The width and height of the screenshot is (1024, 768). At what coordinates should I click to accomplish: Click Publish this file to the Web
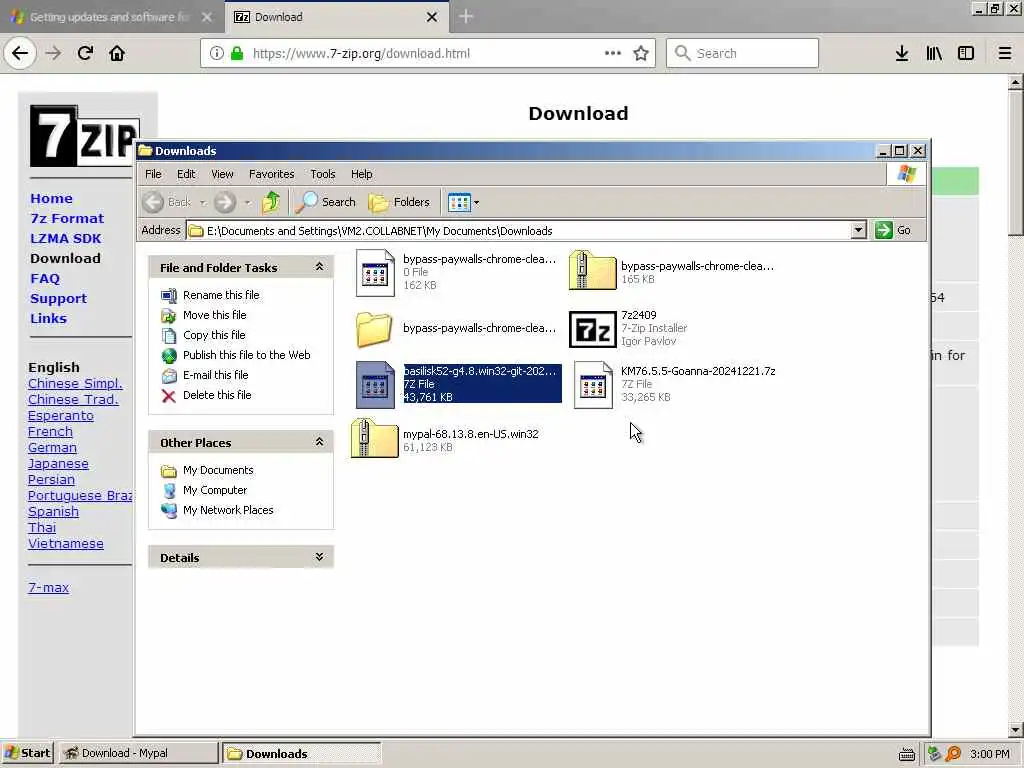(x=246, y=355)
